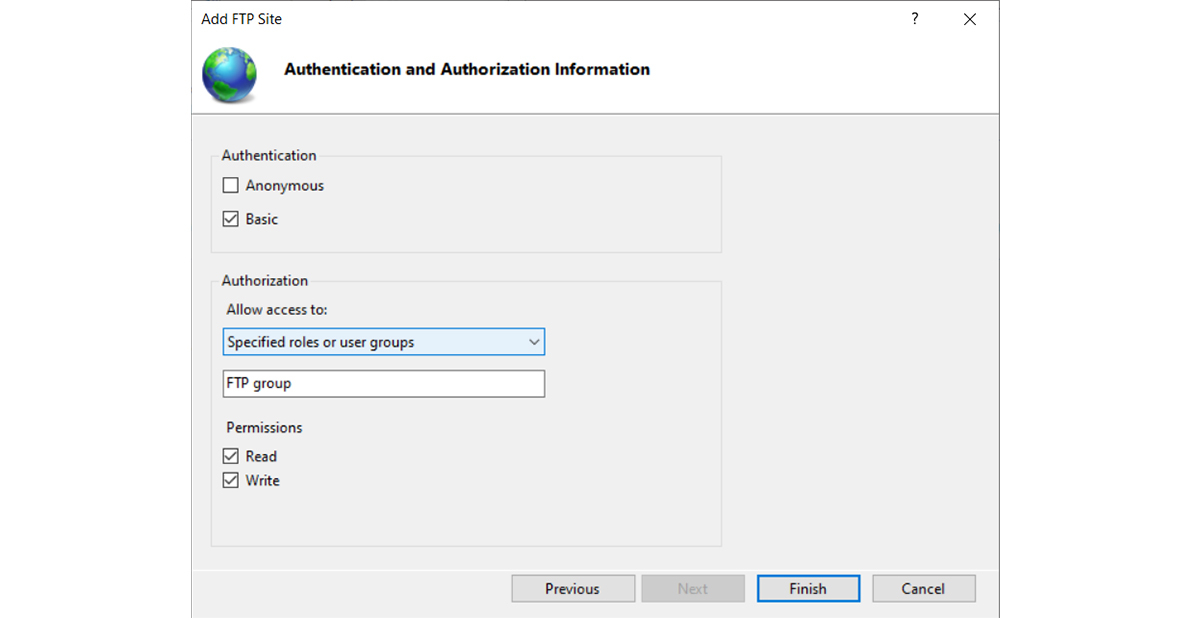Click the 'Permissions' heading text
Image resolution: width=1200 pixels, height=618 pixels.
[x=263, y=427]
